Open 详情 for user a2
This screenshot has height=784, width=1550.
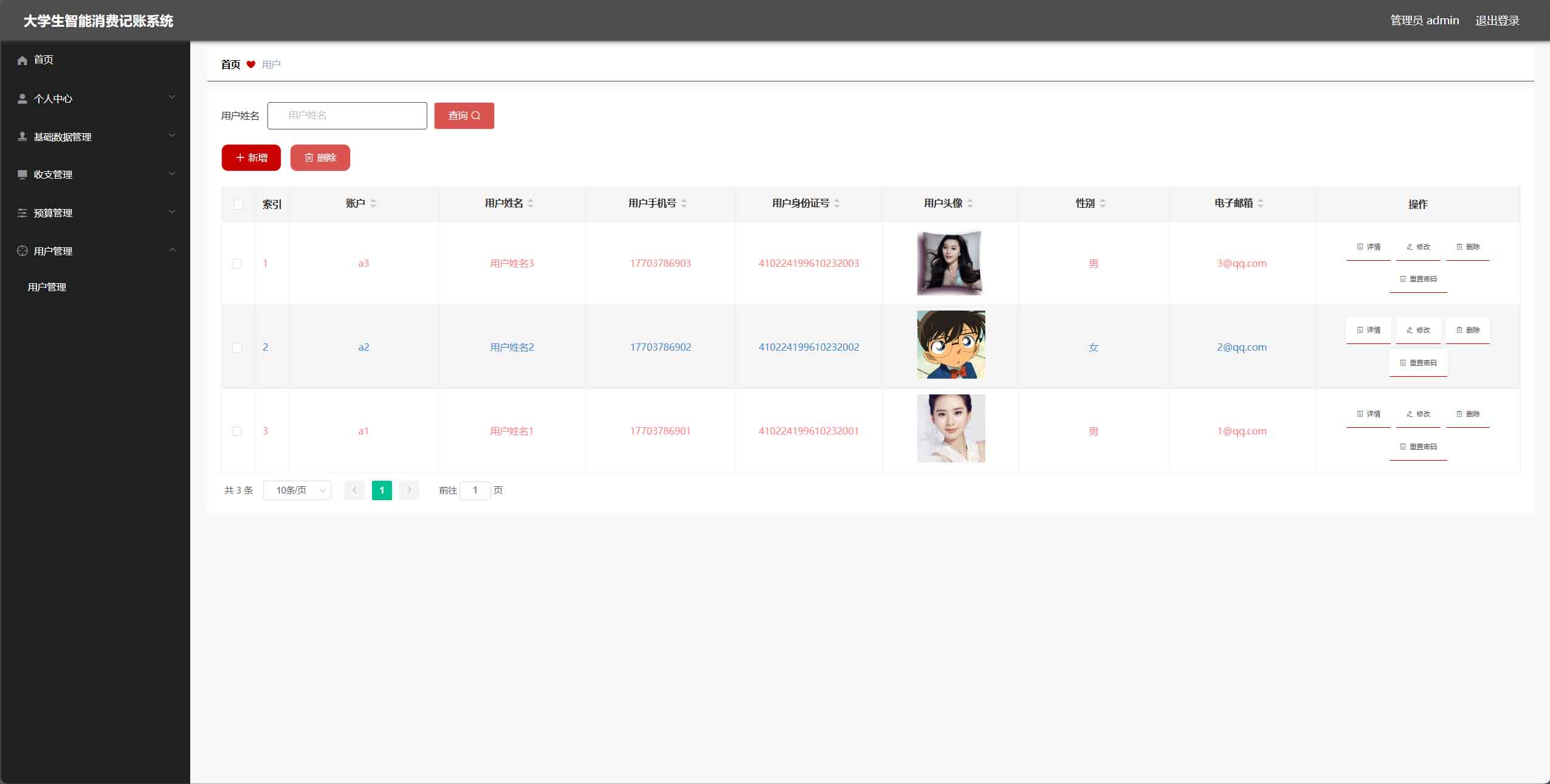point(1368,330)
